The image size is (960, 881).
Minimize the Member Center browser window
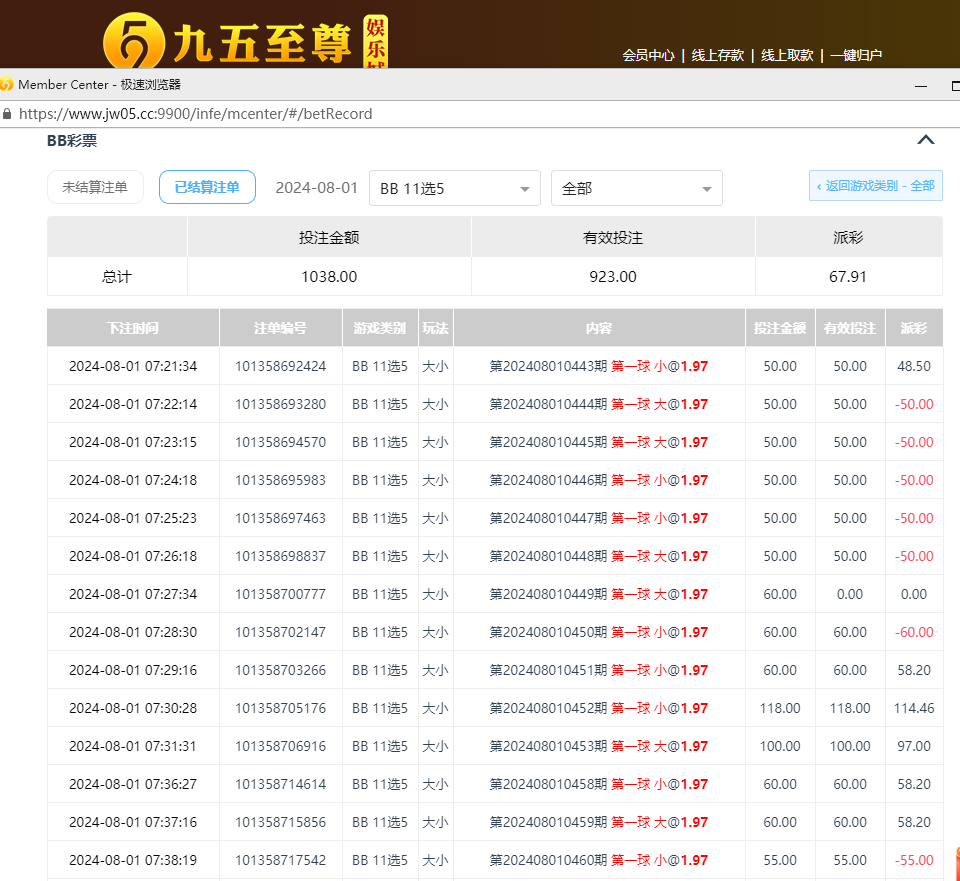[x=919, y=87]
